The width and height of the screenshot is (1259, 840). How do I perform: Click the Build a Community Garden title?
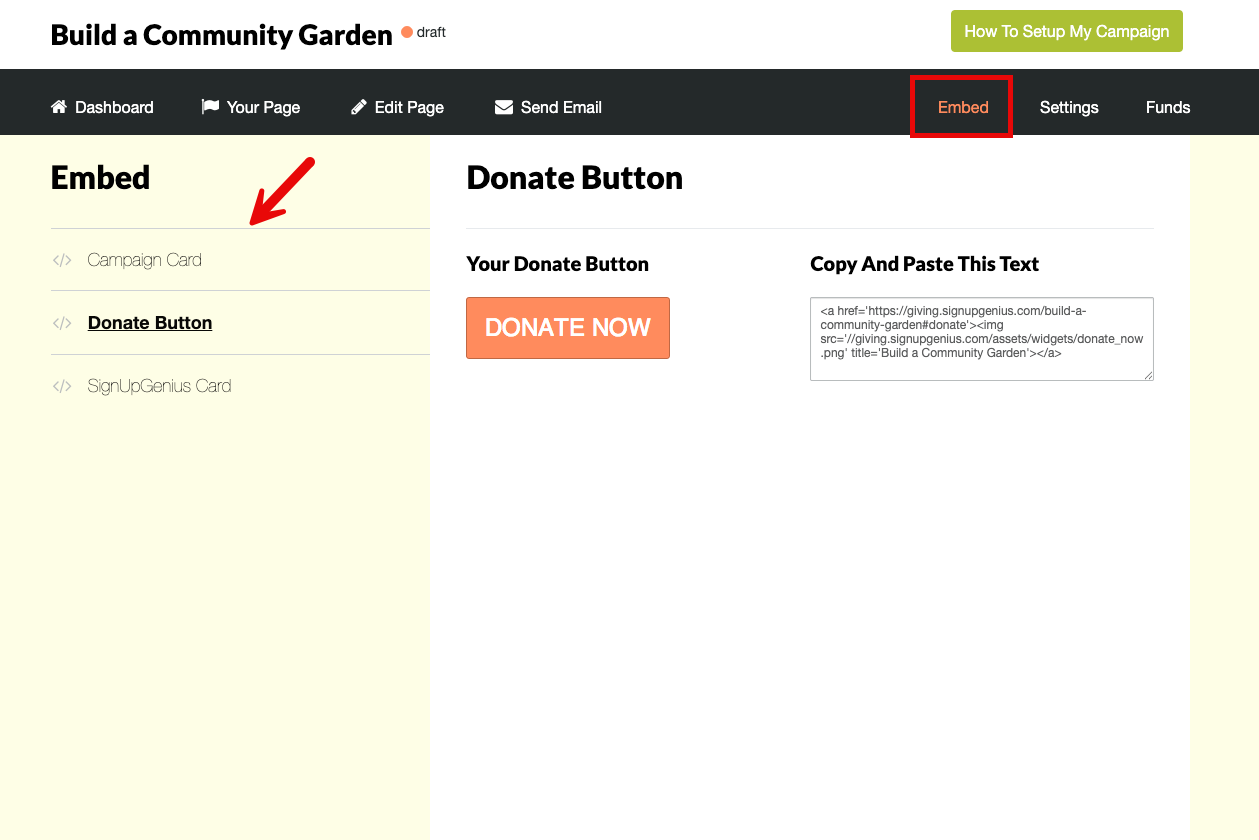click(221, 35)
